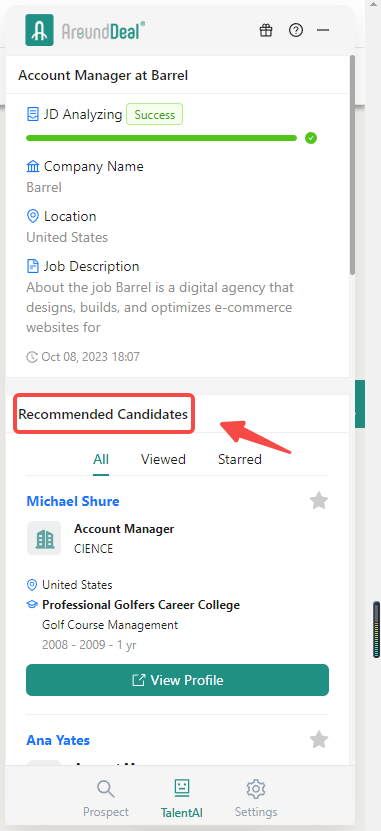Viewport: 381px width, 831px height.
Task: Open Michael Shure's name link
Action: click(x=73, y=501)
